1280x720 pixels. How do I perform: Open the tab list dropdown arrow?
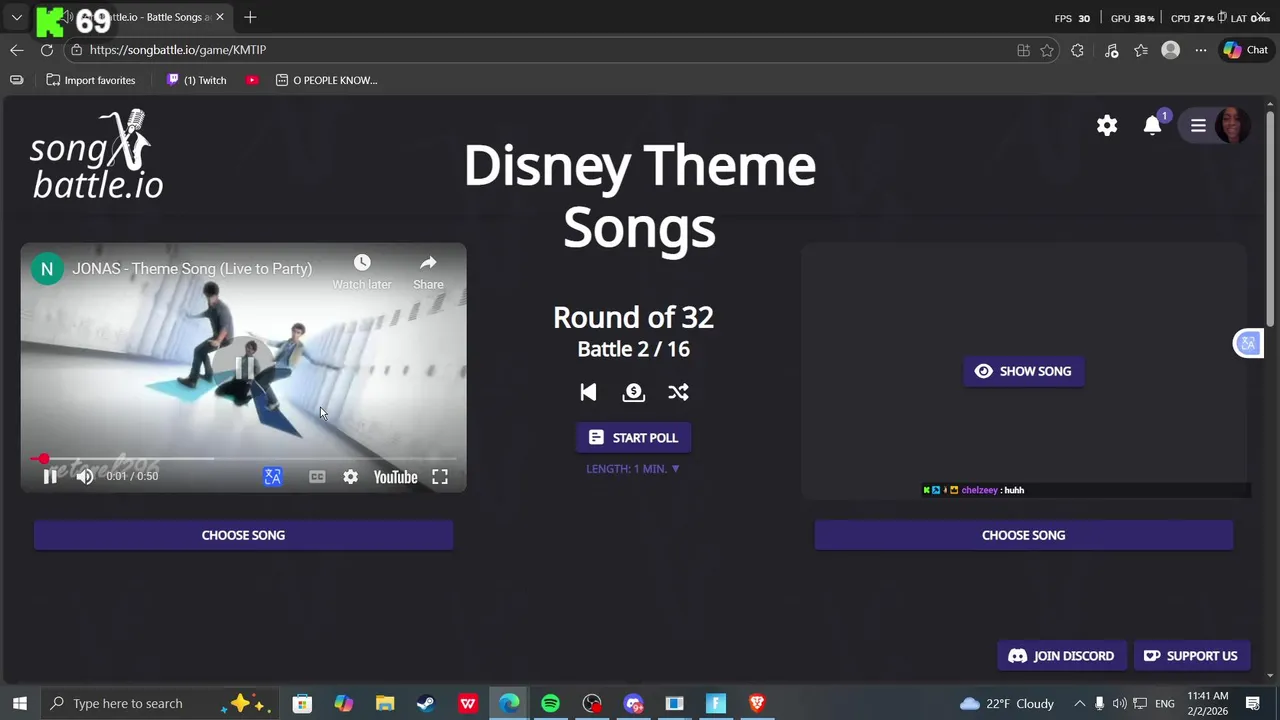click(17, 17)
